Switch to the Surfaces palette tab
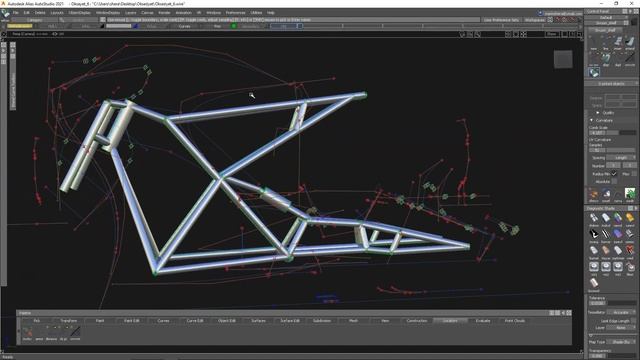The width and height of the screenshot is (640, 360). [x=258, y=321]
